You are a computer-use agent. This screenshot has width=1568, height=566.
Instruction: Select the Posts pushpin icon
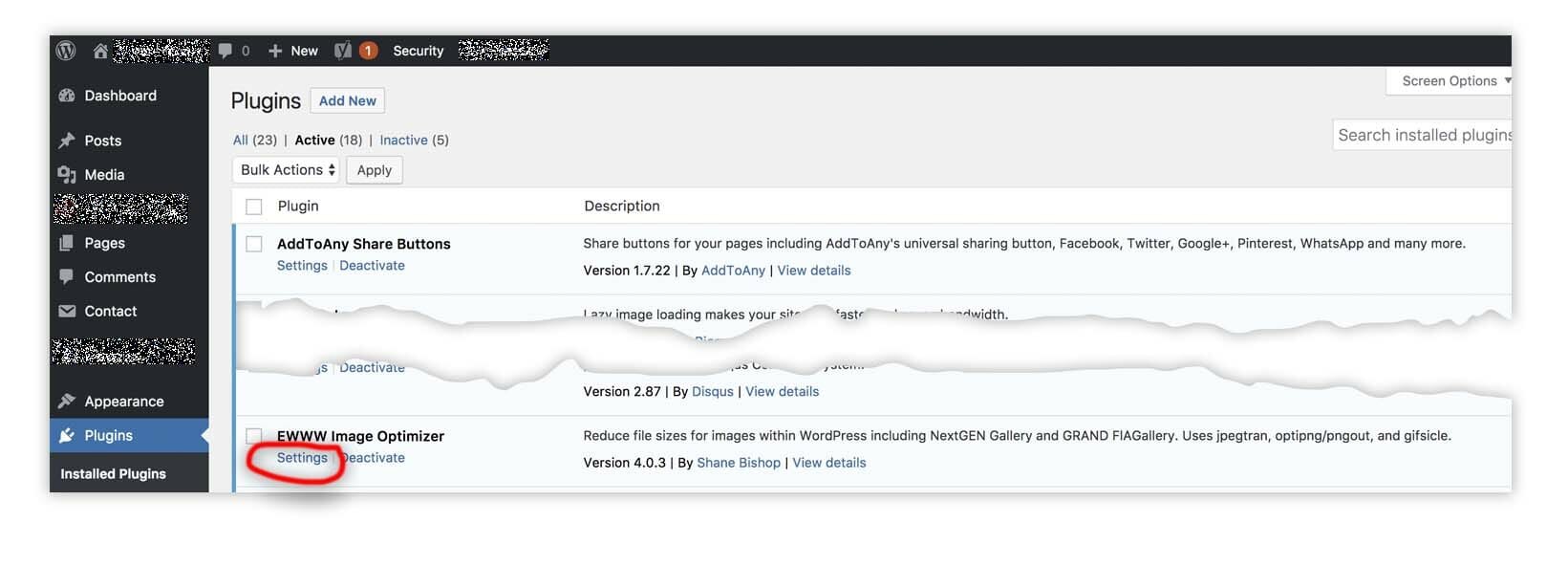[x=65, y=140]
